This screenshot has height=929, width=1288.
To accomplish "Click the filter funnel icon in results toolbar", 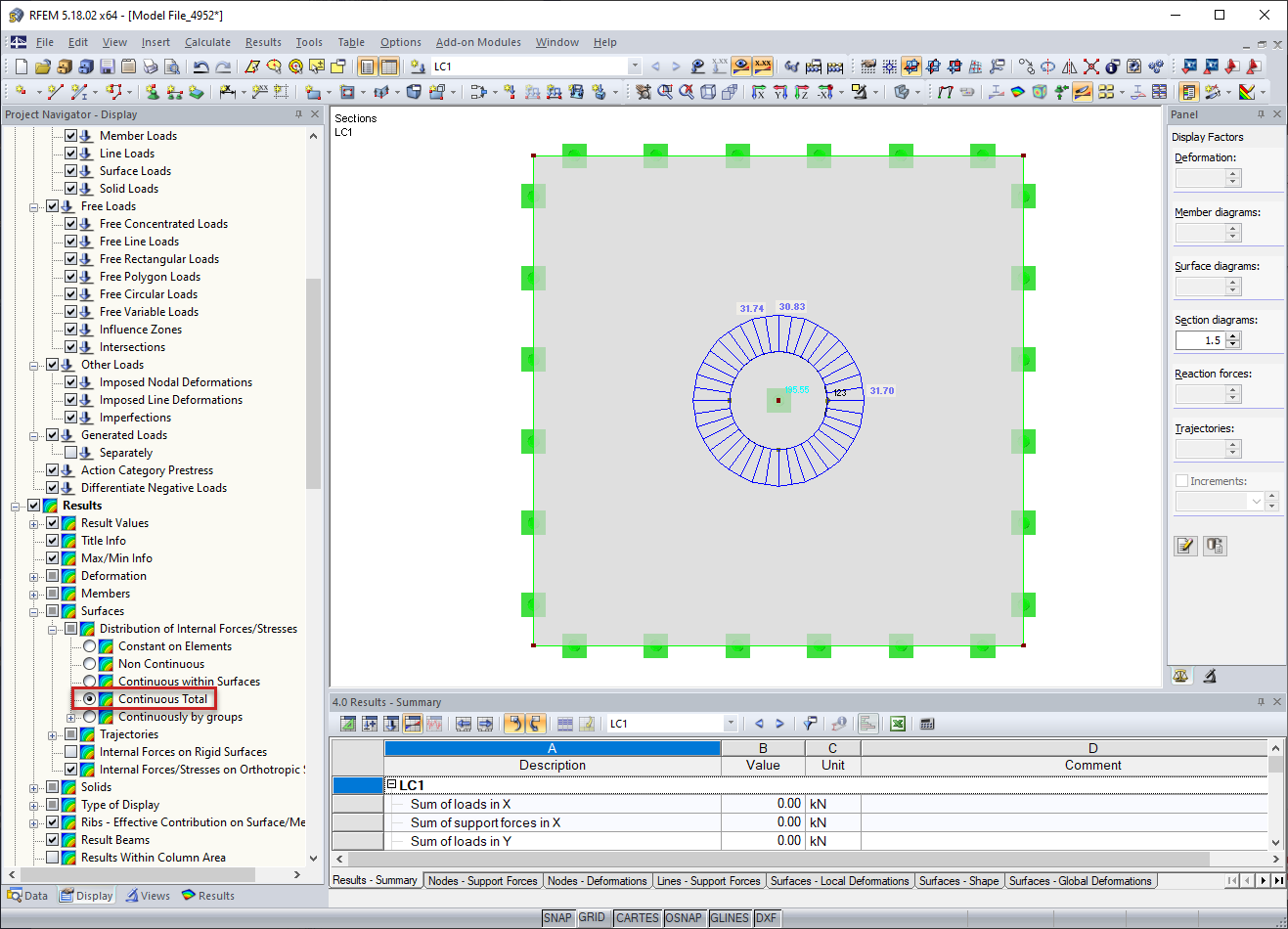I will click(x=810, y=724).
